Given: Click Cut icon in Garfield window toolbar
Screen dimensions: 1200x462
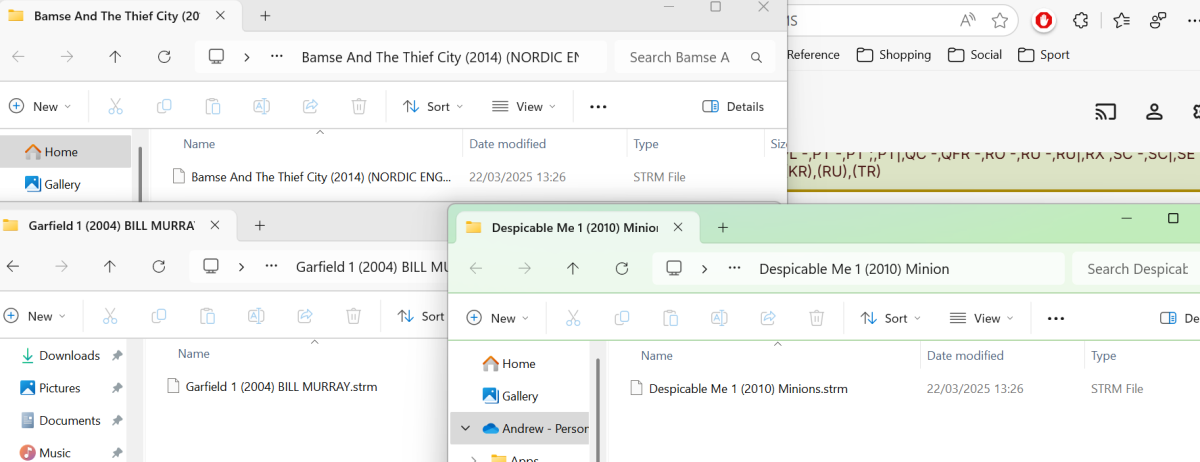Looking at the screenshot, I should [x=110, y=316].
